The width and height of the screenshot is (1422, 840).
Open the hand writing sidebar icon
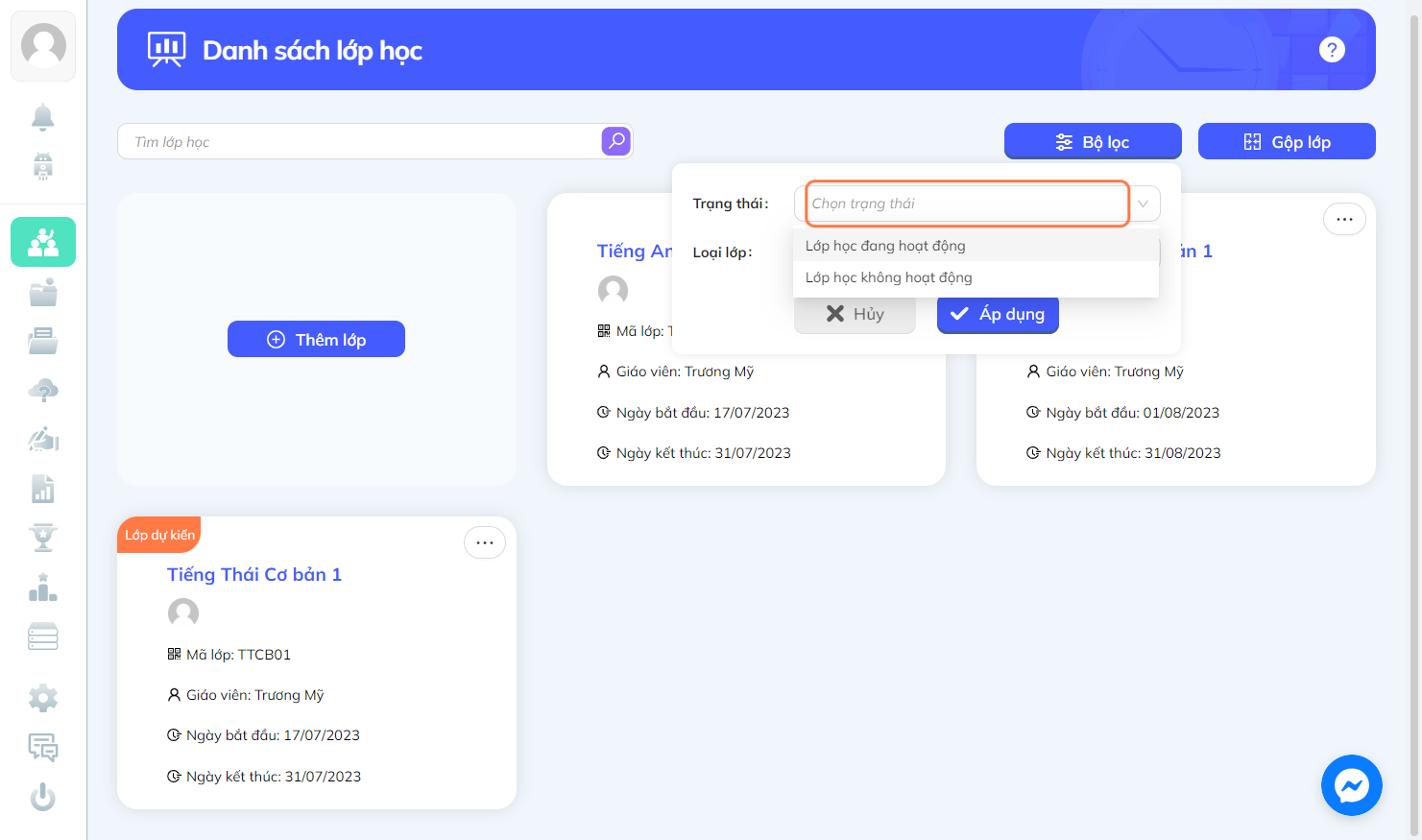(x=43, y=439)
